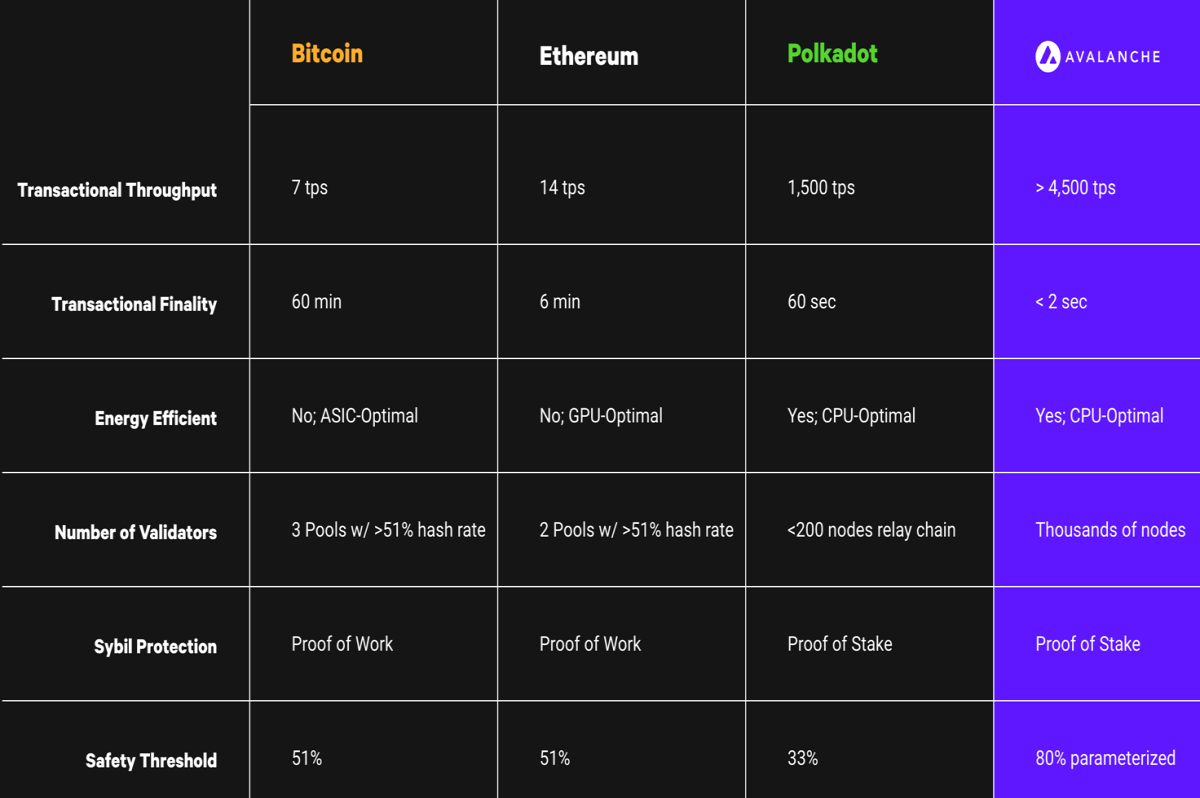Image resolution: width=1200 pixels, height=798 pixels.
Task: Click the AVALANCHE header text
Action: tap(1112, 57)
